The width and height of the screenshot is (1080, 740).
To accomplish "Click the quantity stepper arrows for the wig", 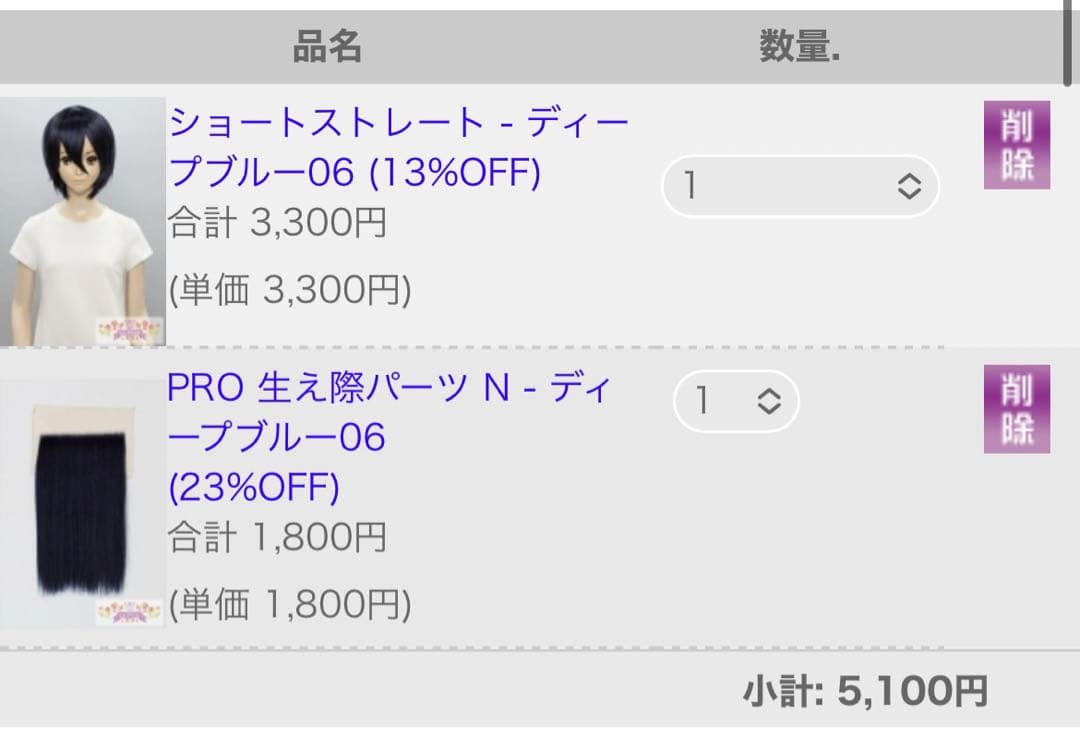I will point(907,184).
